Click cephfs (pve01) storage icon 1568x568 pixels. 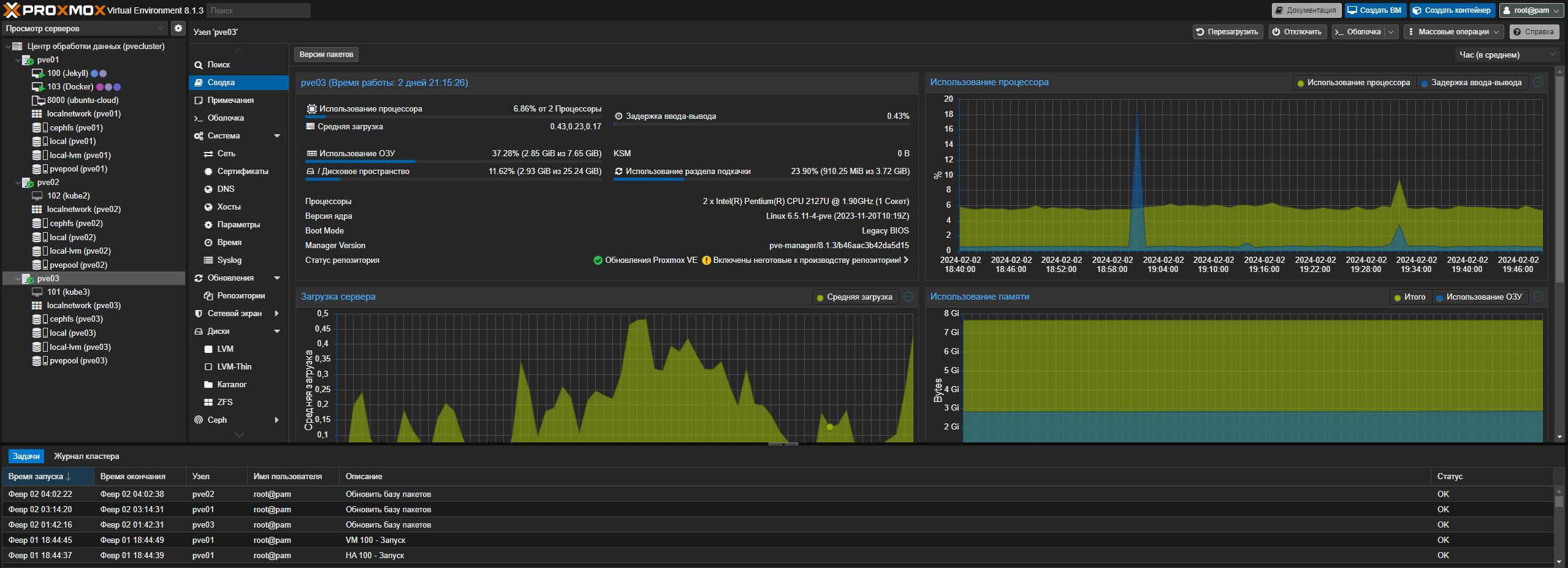[x=40, y=128]
